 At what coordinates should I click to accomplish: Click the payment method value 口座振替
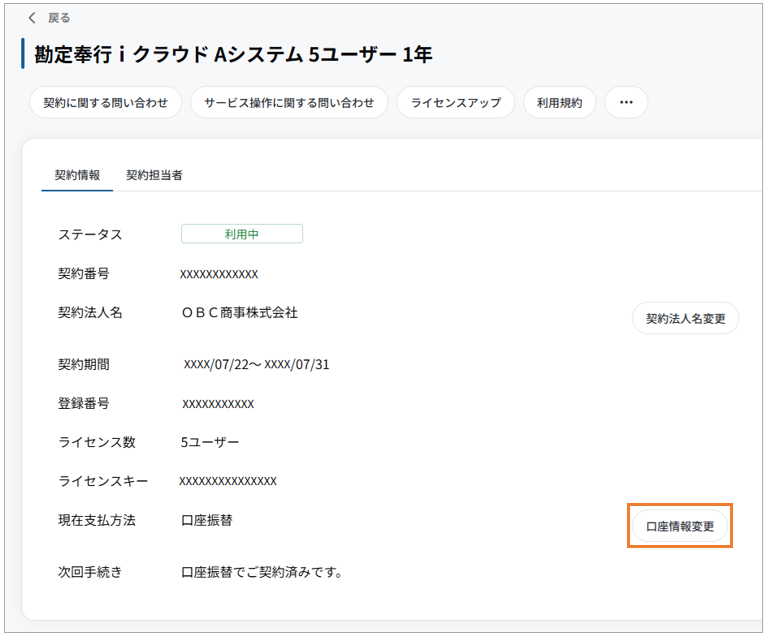coord(207,520)
